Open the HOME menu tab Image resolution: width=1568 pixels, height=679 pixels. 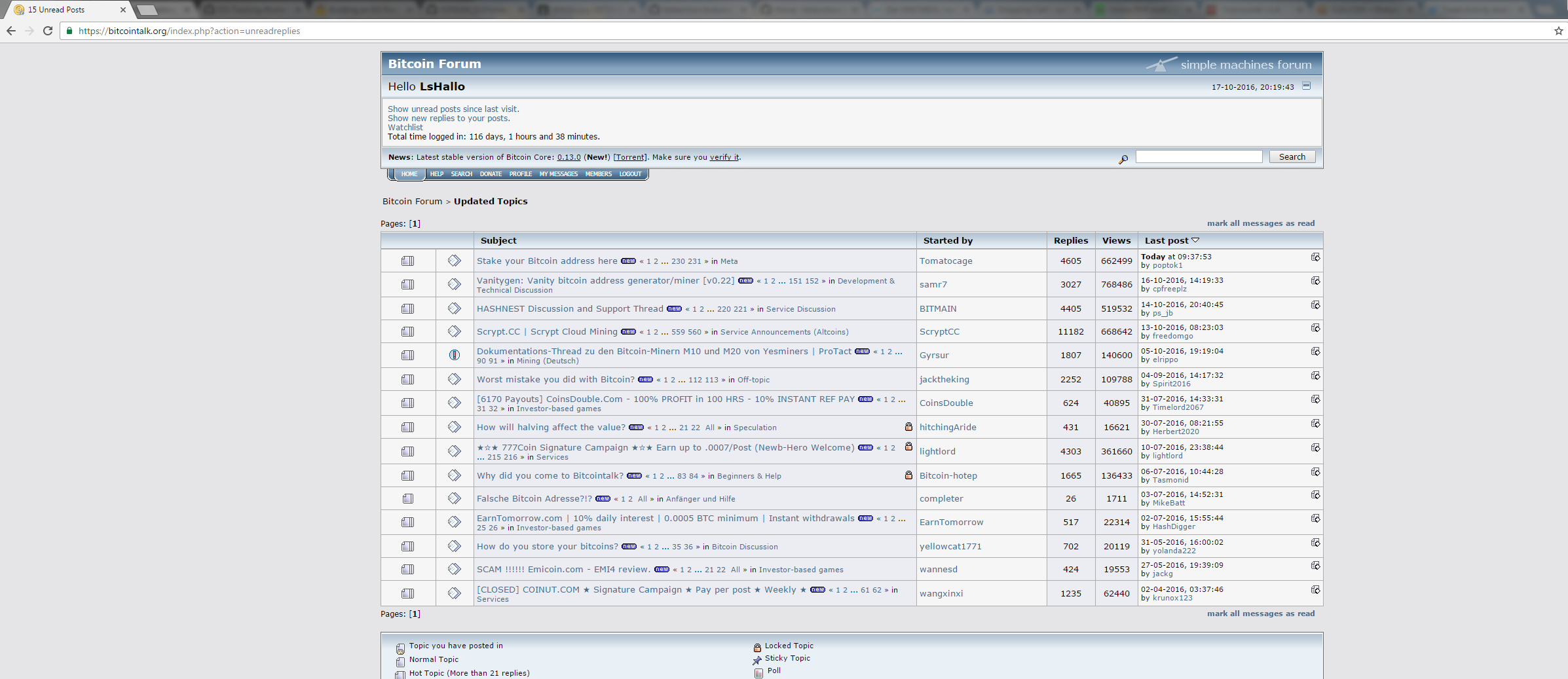(409, 174)
